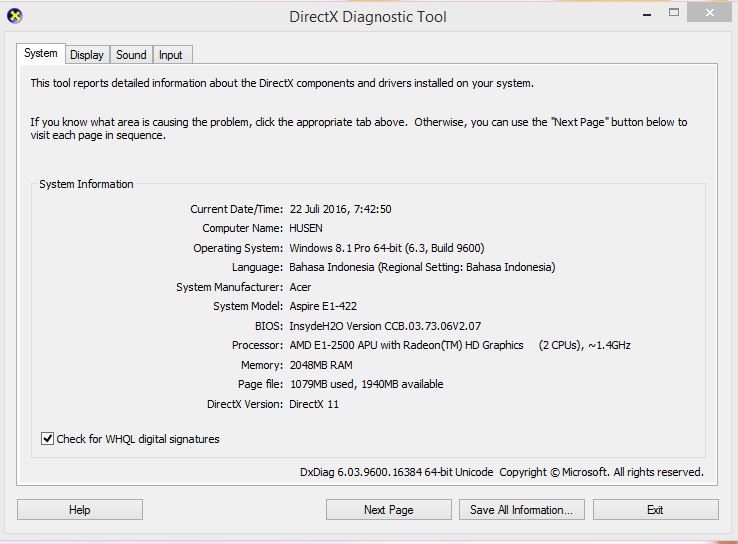This screenshot has width=738, height=544.
Task: Open the Input tab
Action: (x=171, y=55)
